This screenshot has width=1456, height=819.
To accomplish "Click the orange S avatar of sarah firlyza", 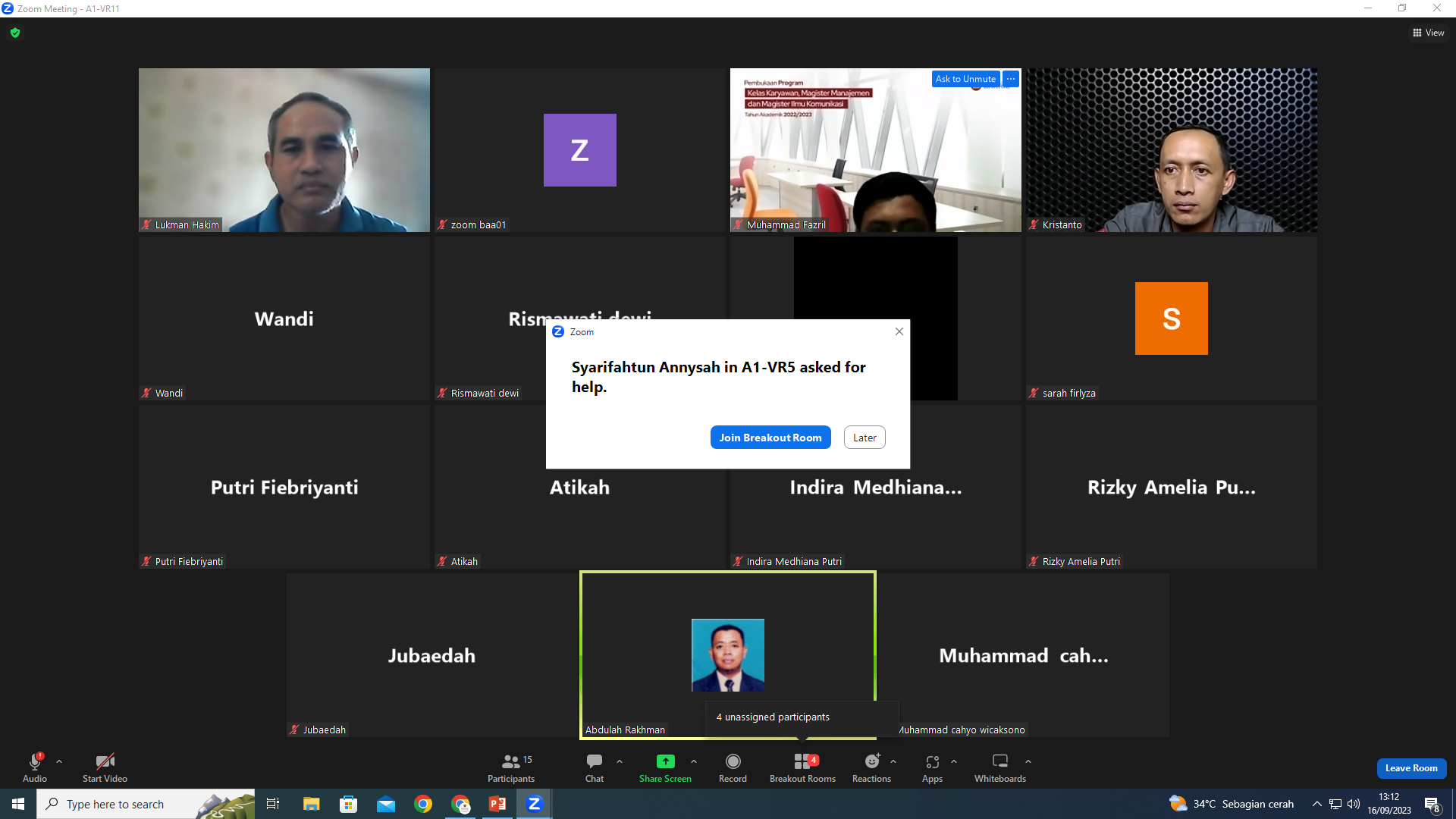I will tap(1172, 318).
